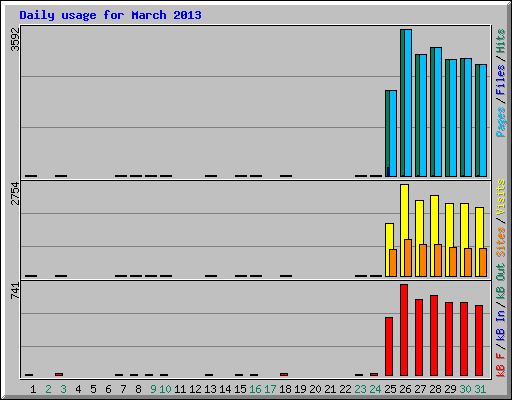Click day label 25 on the x-axis
512x400 pixels.
[x=390, y=389]
